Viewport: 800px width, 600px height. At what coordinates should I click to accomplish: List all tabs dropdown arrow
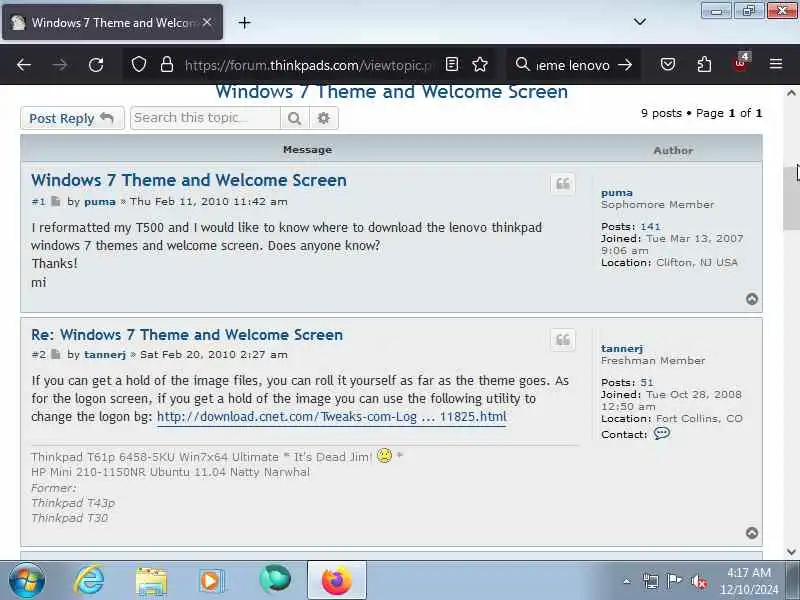coord(640,21)
